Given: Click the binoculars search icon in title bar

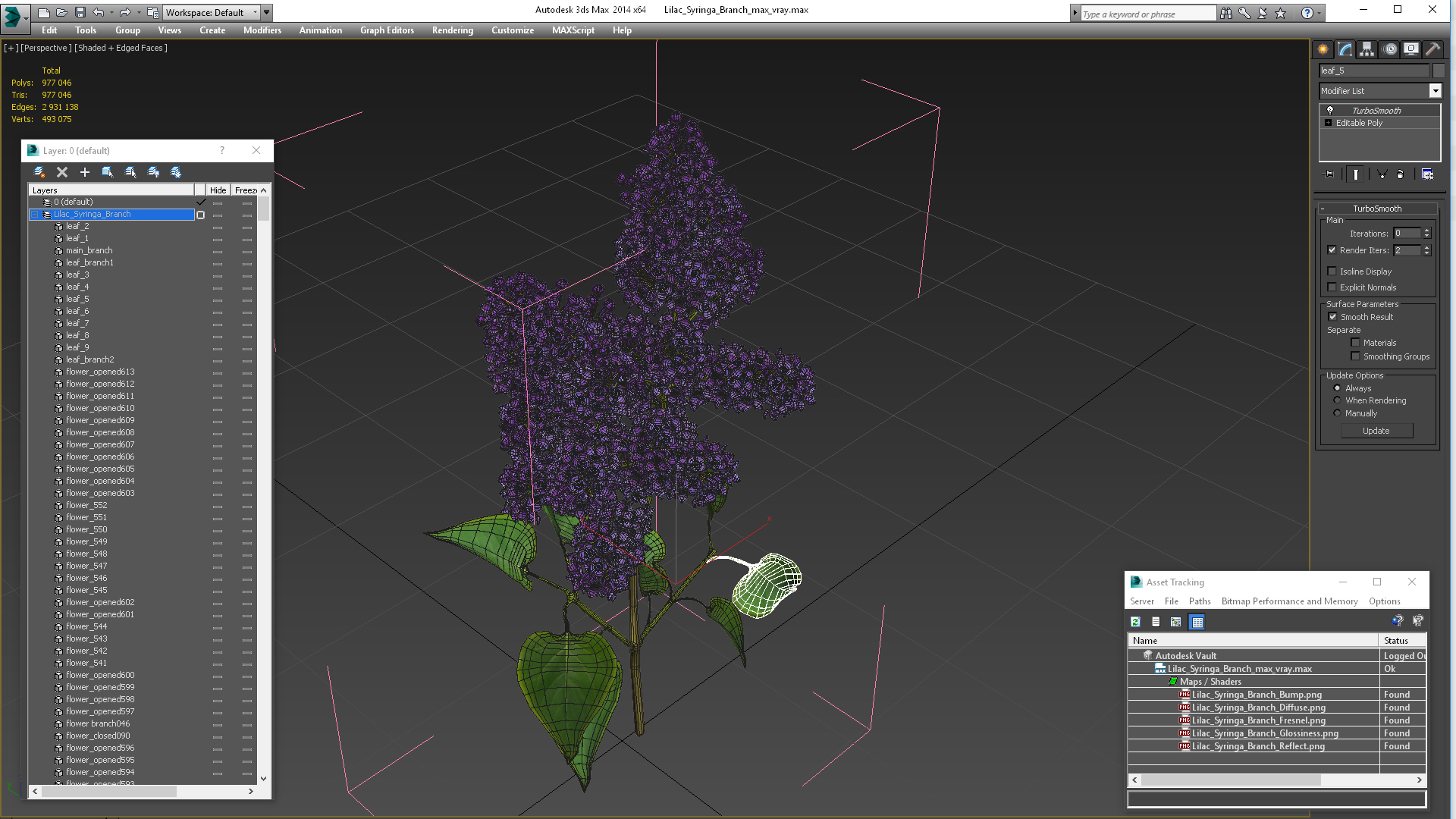Looking at the screenshot, I should pyautogui.click(x=1226, y=13).
